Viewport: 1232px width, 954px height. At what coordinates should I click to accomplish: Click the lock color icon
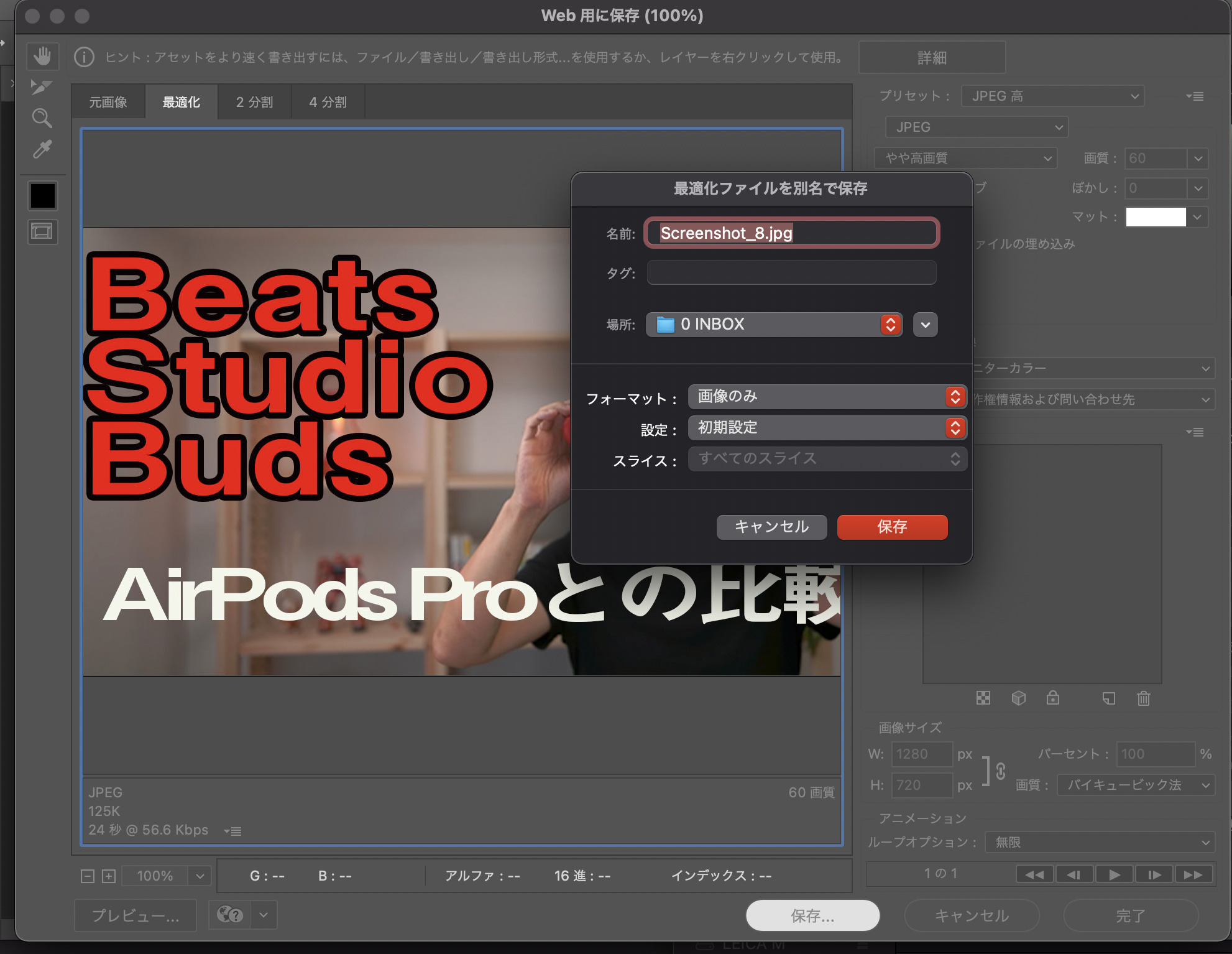1052,698
